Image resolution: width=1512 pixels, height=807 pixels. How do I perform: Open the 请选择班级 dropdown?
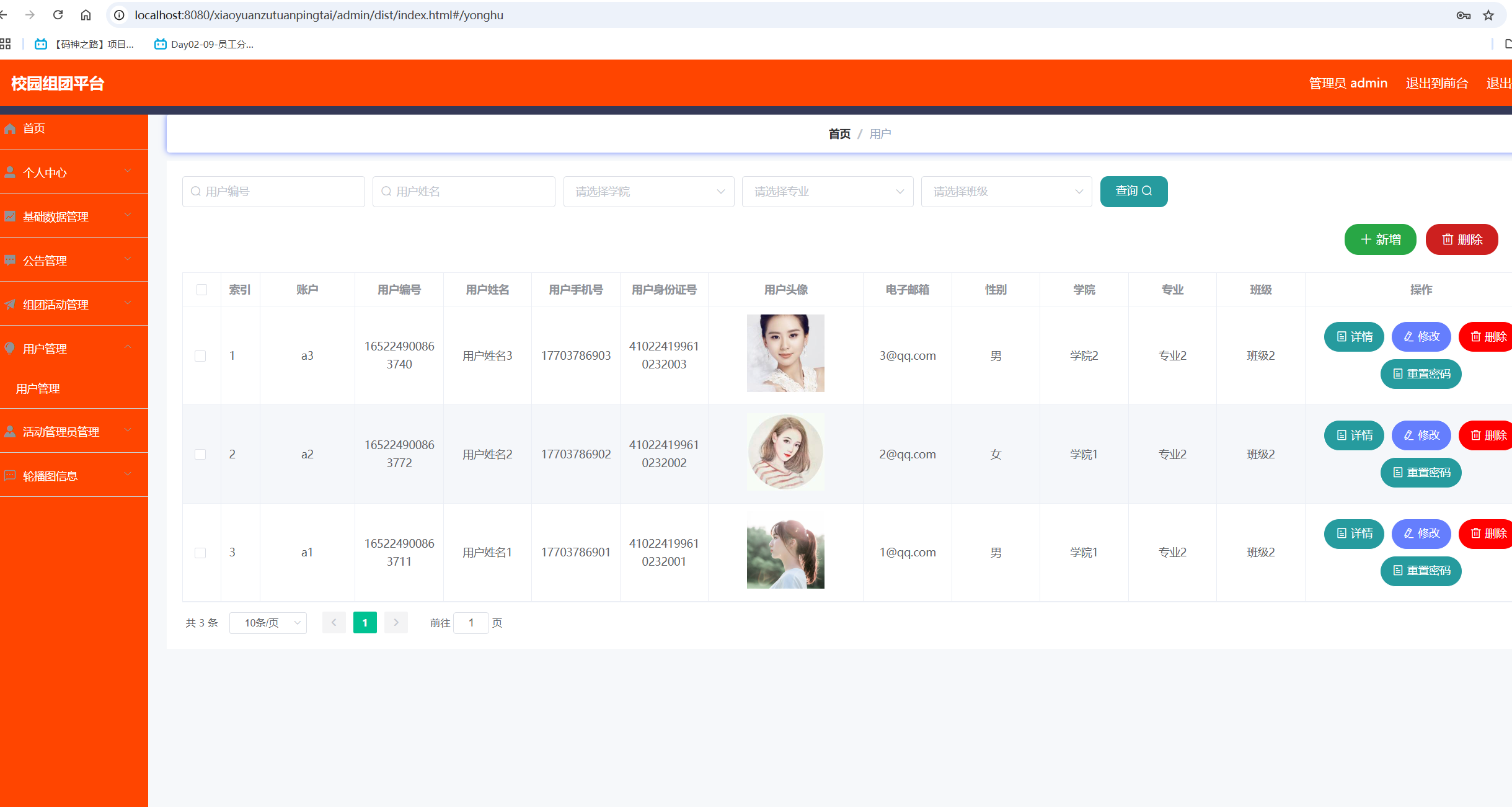click(1006, 192)
